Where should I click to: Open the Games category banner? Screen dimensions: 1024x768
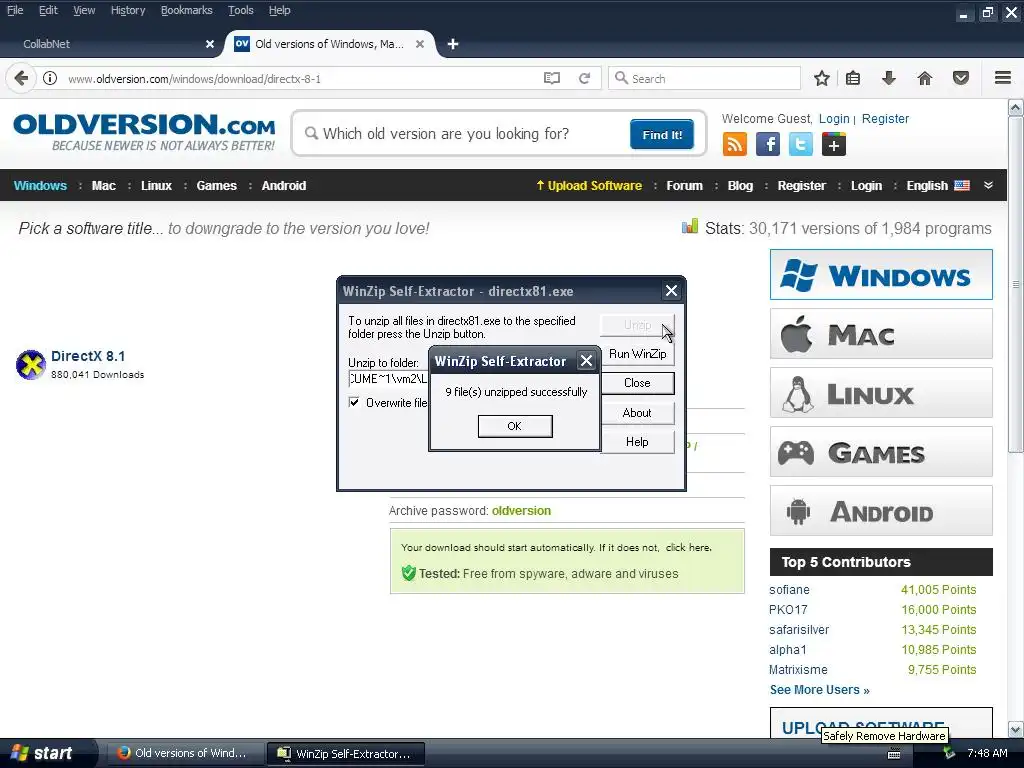click(881, 452)
